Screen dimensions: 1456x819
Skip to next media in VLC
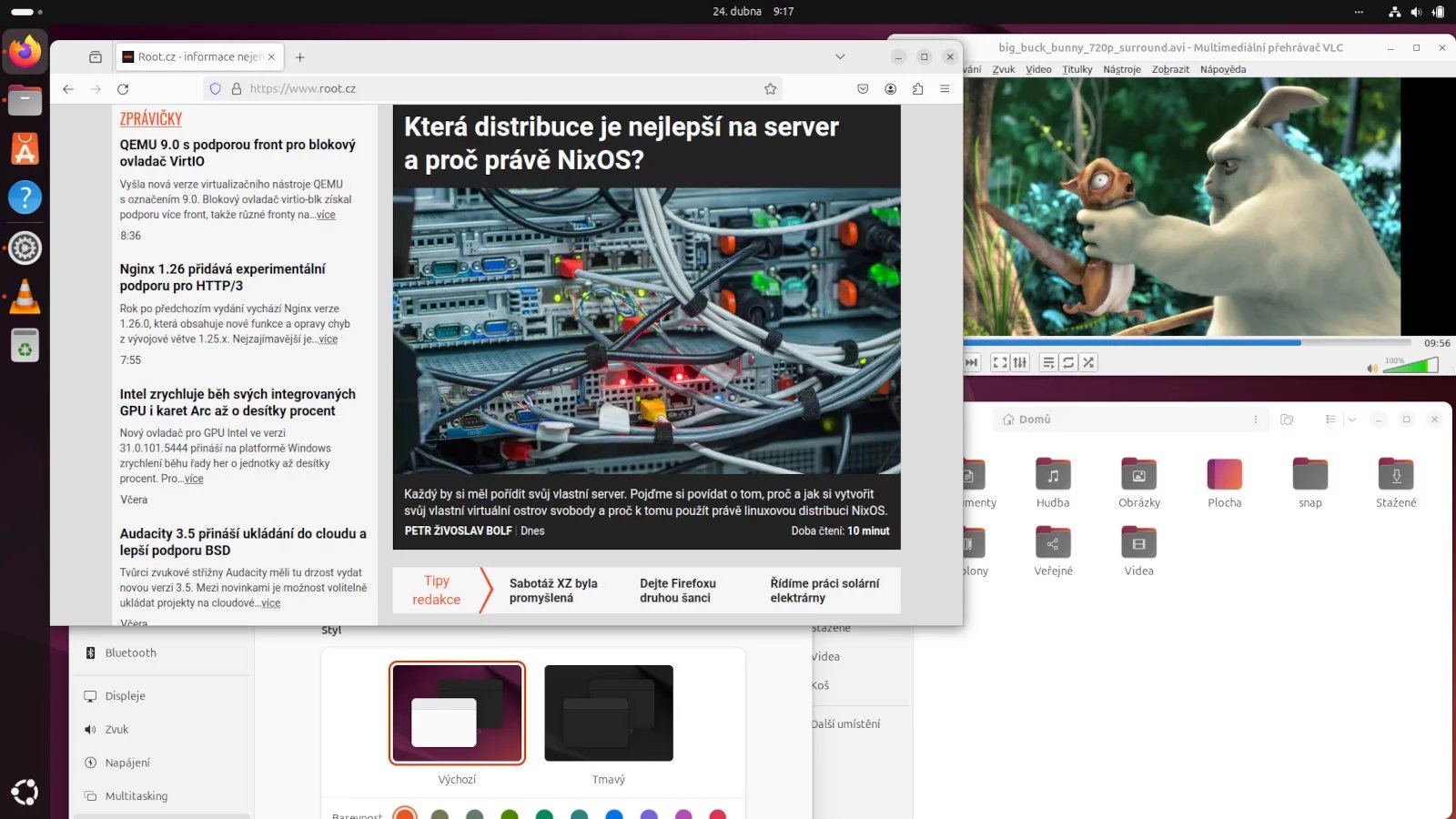click(x=972, y=362)
